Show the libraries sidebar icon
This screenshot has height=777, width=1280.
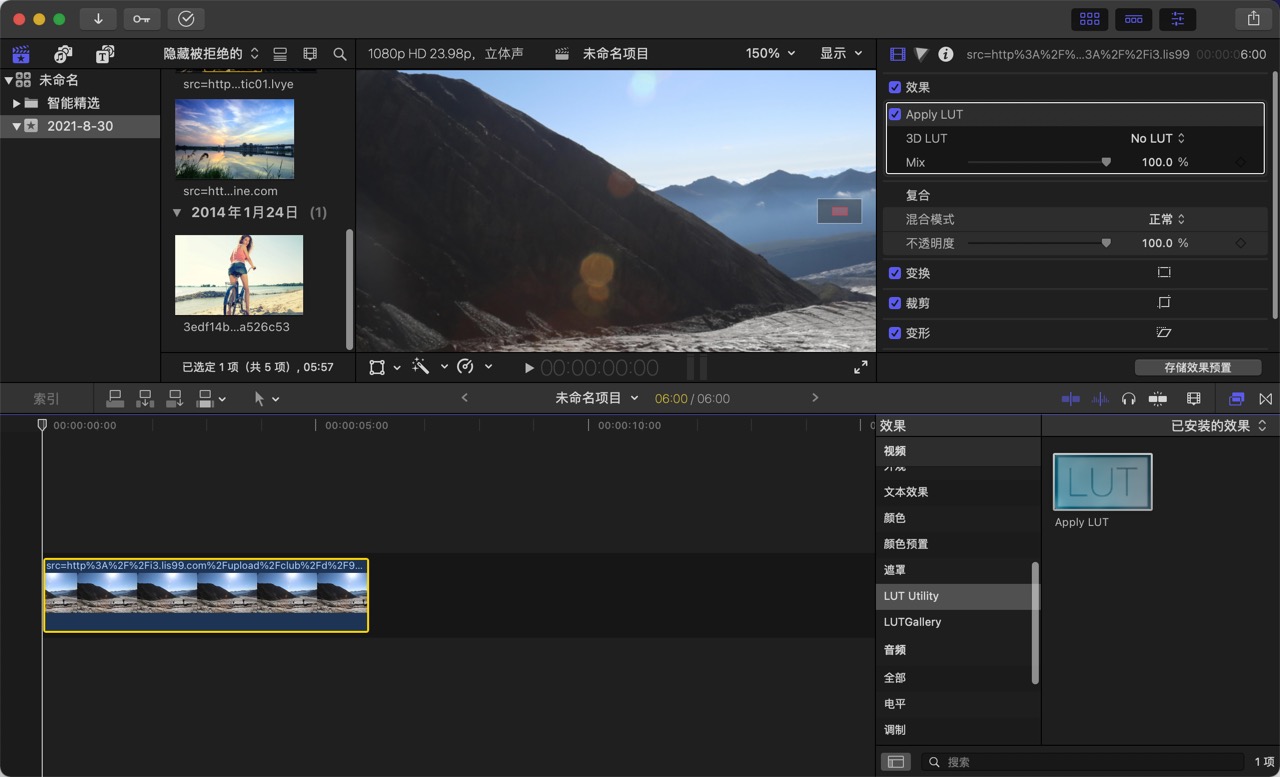(21, 54)
